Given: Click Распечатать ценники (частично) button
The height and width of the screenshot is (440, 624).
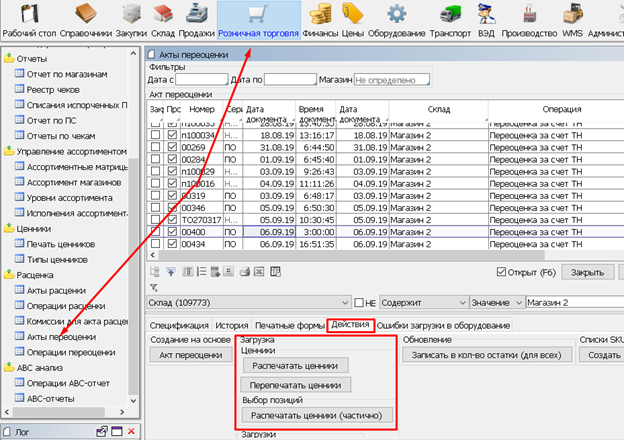Looking at the screenshot, I should point(317,415).
